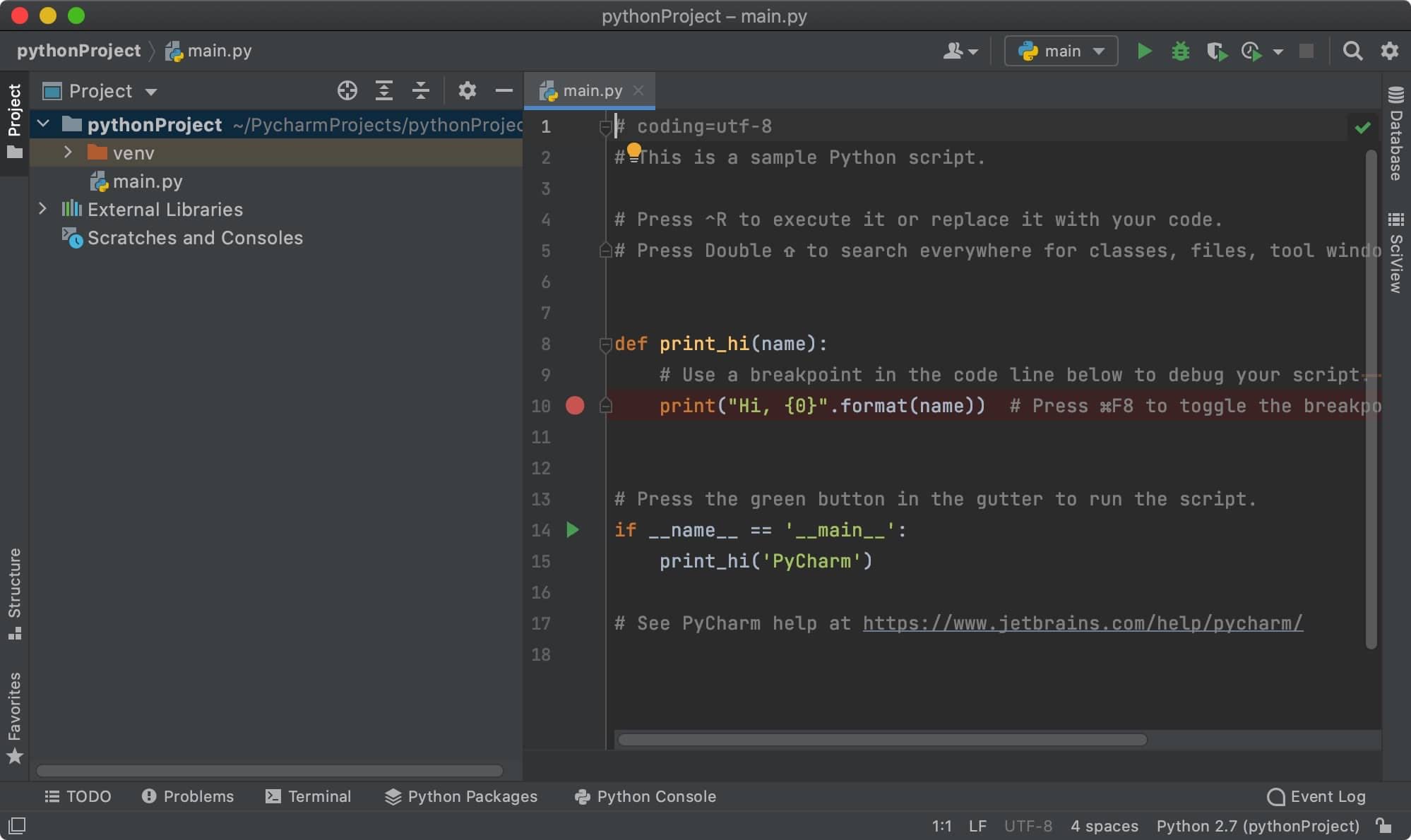Click the disabled stop square button

click(1306, 51)
